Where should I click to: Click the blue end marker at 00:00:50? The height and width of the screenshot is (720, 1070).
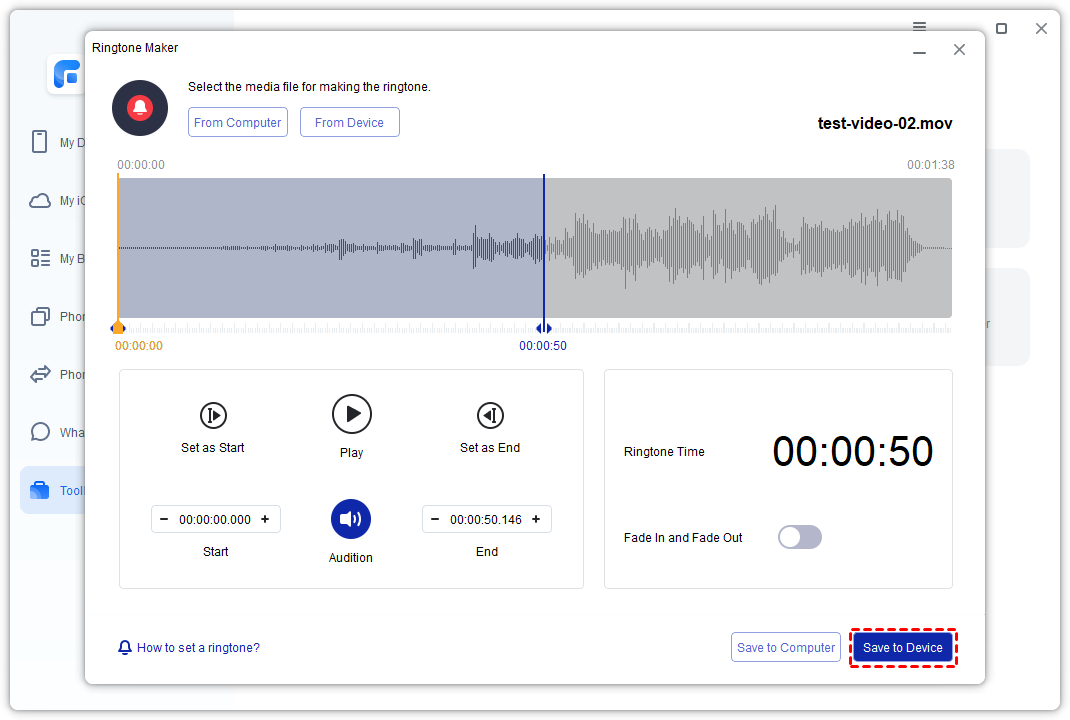pyautogui.click(x=543, y=328)
